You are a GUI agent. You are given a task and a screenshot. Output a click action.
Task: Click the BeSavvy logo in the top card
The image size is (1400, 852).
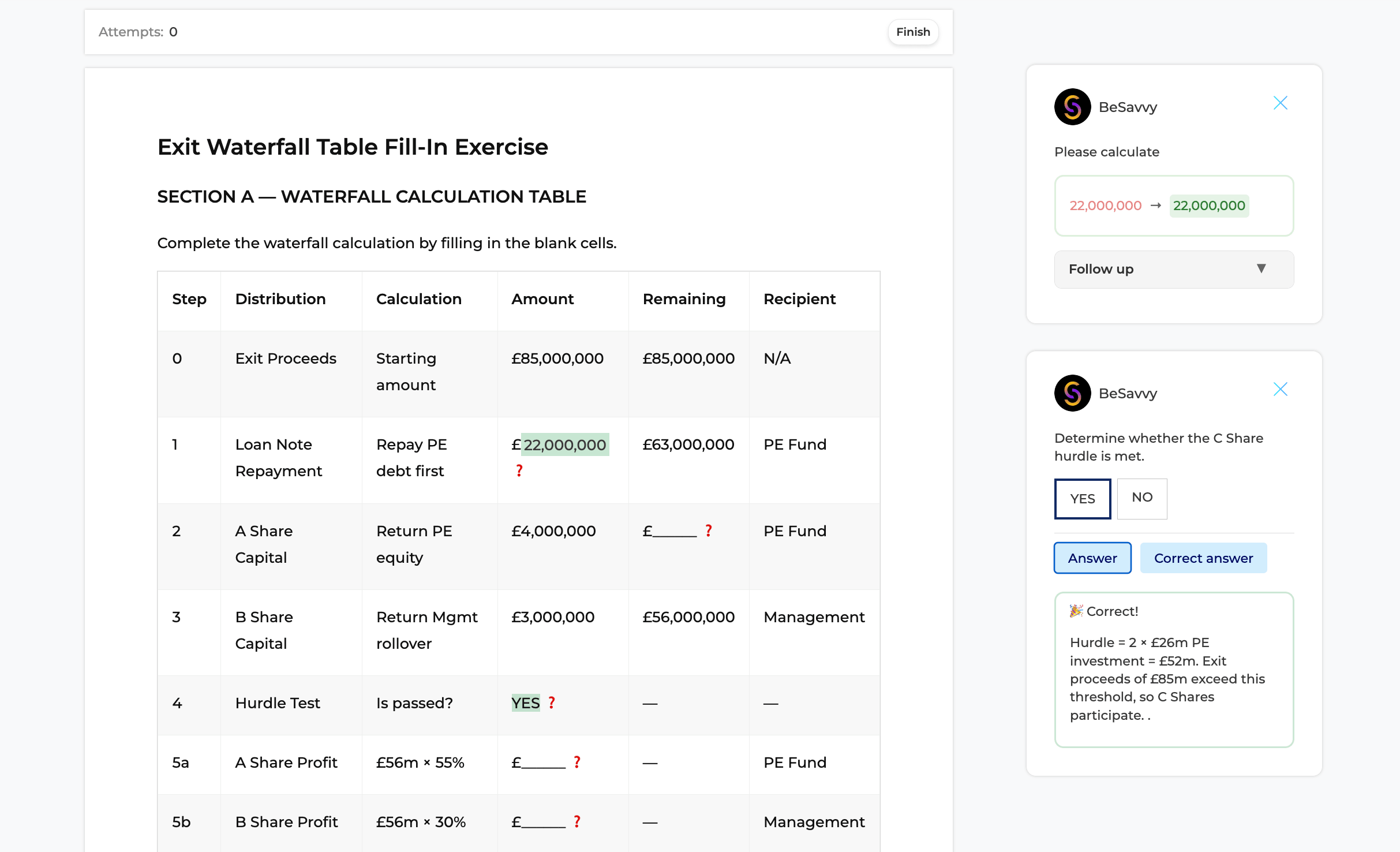pos(1072,107)
